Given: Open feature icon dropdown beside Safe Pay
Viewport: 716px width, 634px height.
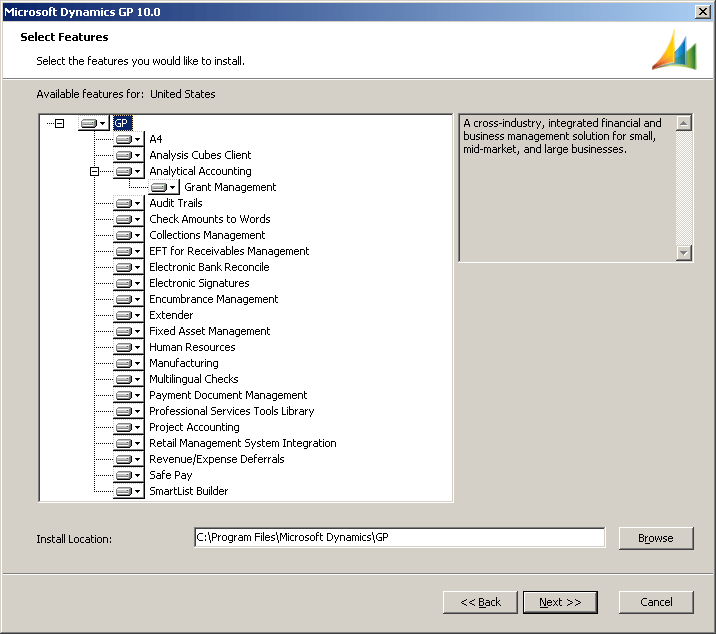Looking at the screenshot, I should tap(129, 475).
